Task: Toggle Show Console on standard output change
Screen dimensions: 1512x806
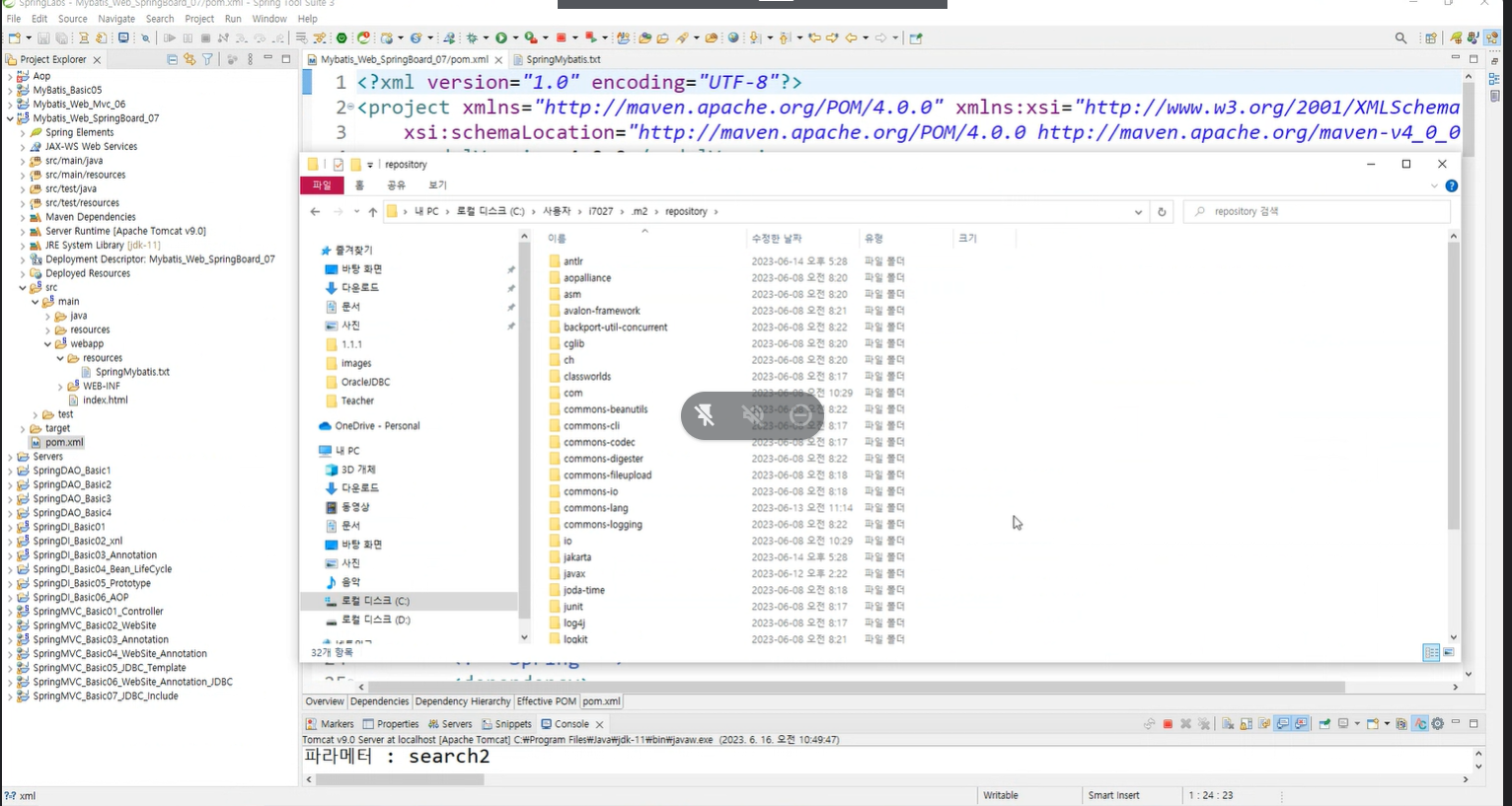Action: (1282, 724)
